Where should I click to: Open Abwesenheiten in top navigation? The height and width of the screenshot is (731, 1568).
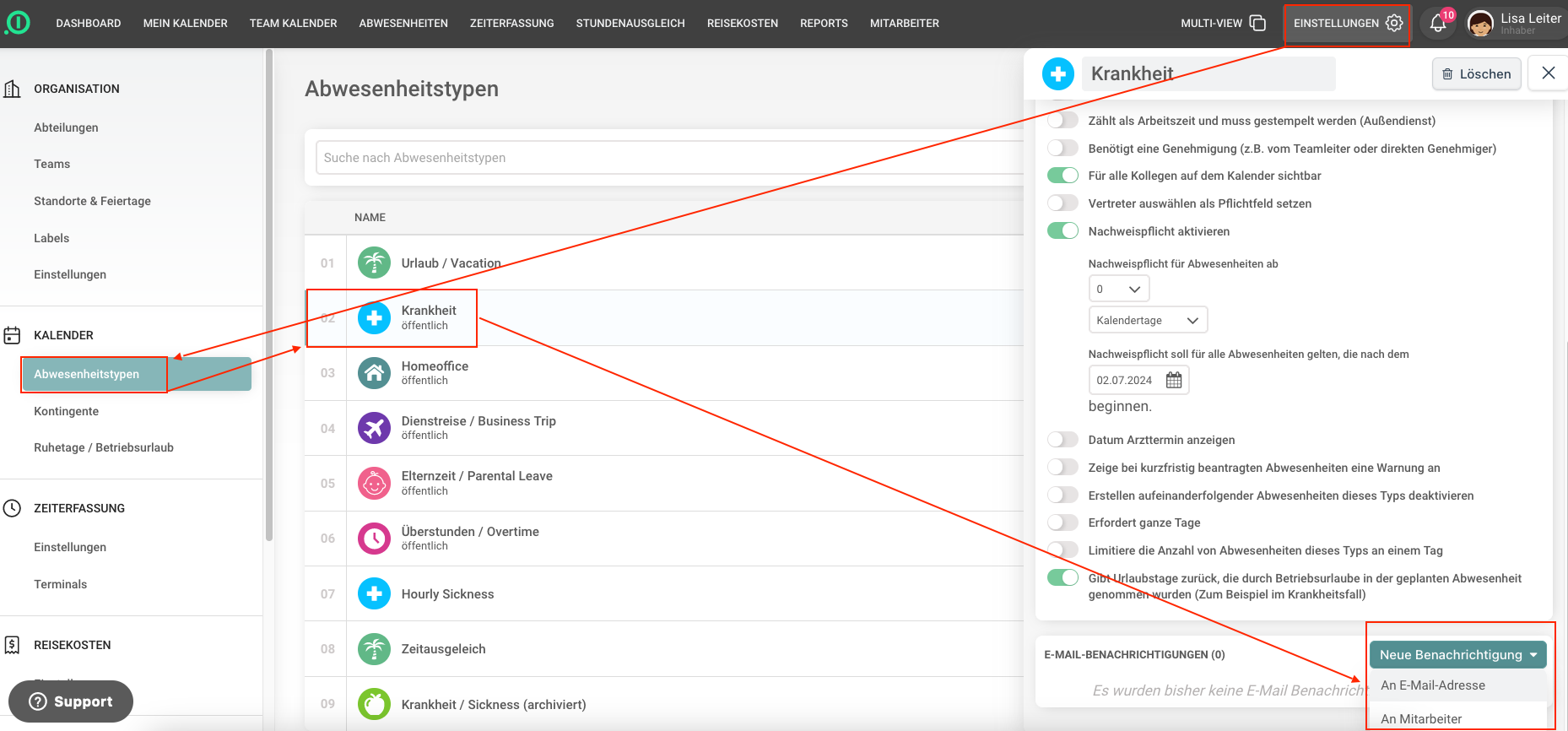(403, 24)
